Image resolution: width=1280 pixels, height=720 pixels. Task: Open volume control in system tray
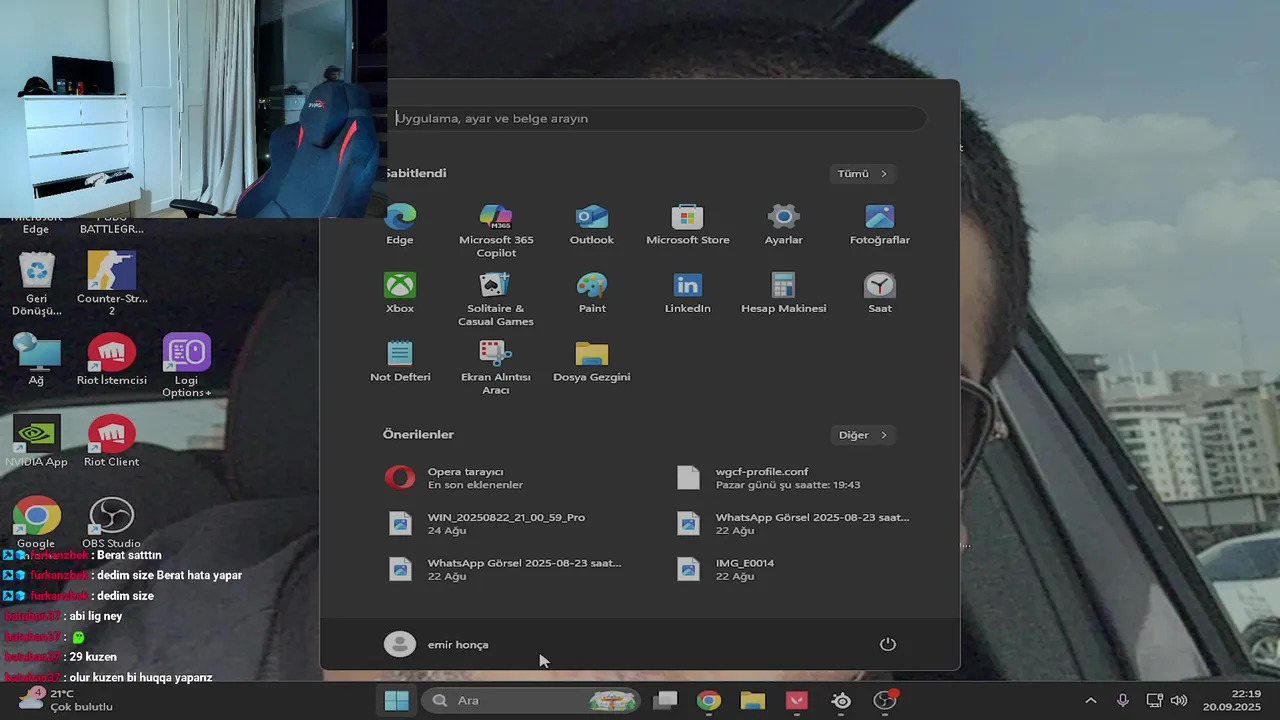point(1179,700)
